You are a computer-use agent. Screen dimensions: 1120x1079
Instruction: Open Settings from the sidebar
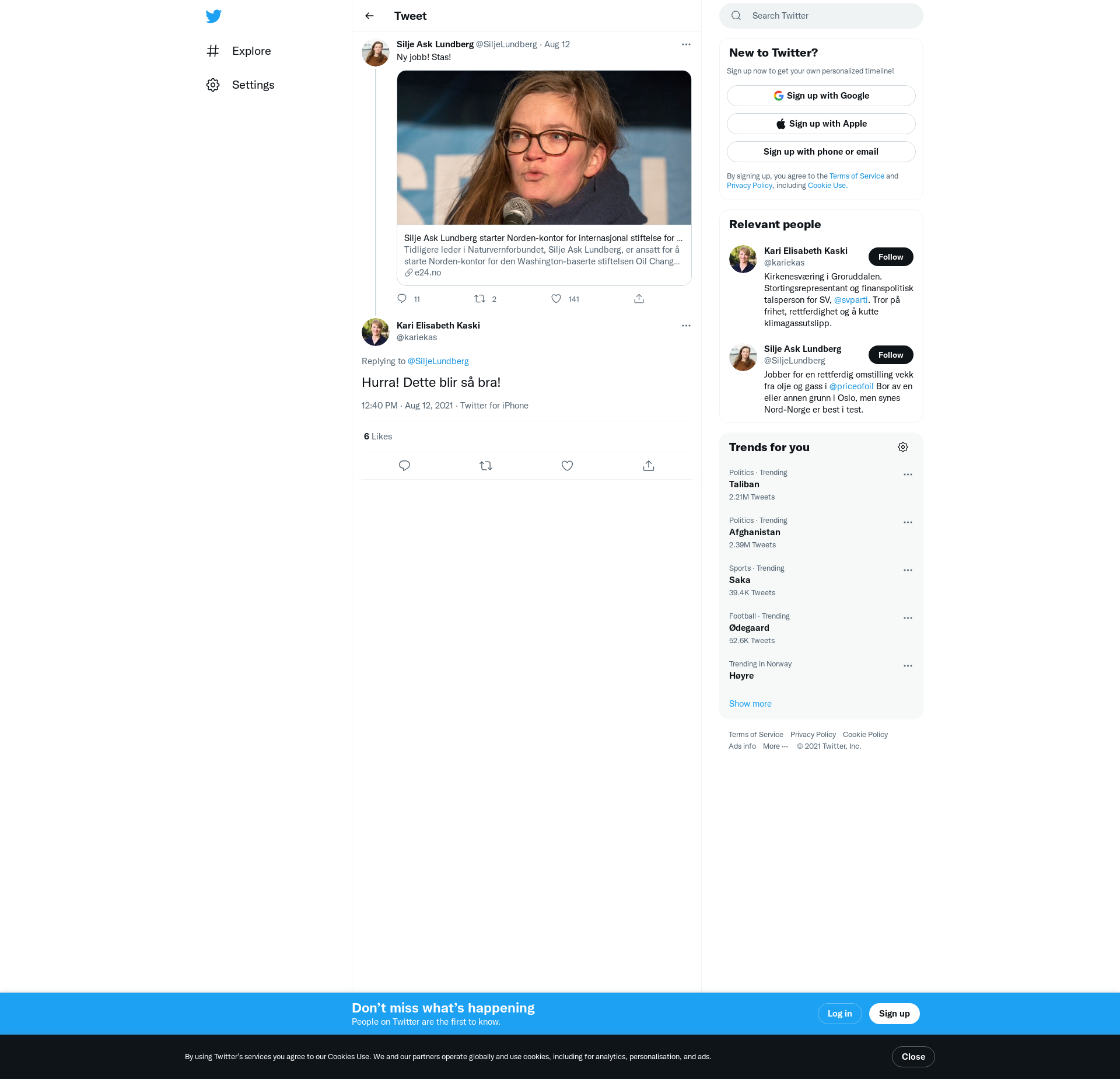(x=240, y=85)
